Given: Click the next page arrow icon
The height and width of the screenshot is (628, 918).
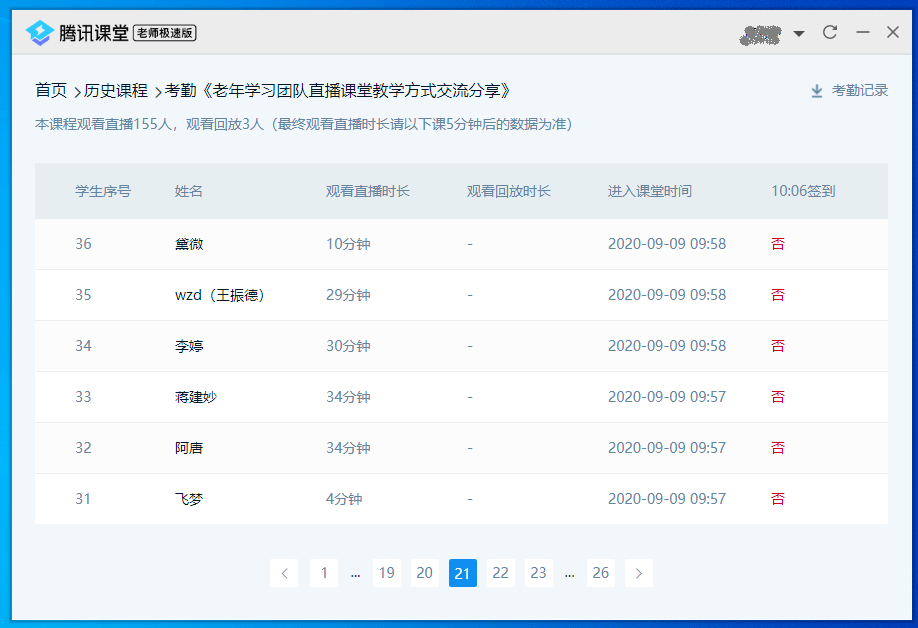Looking at the screenshot, I should pos(639,572).
